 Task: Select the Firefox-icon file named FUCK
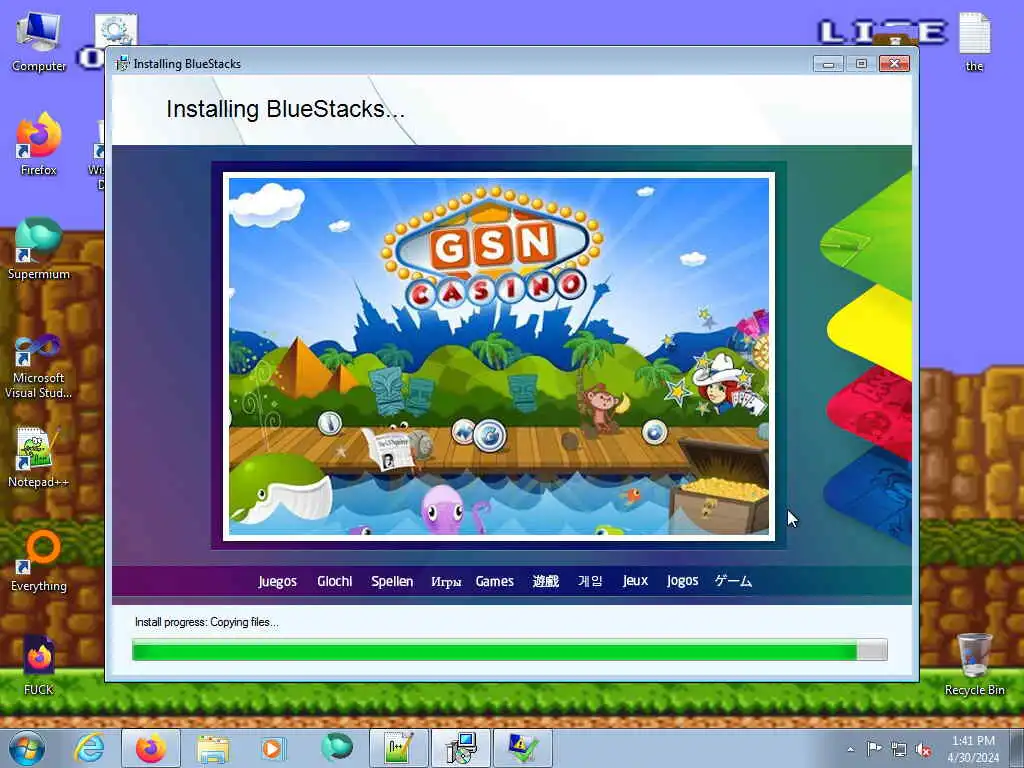pyautogui.click(x=39, y=665)
